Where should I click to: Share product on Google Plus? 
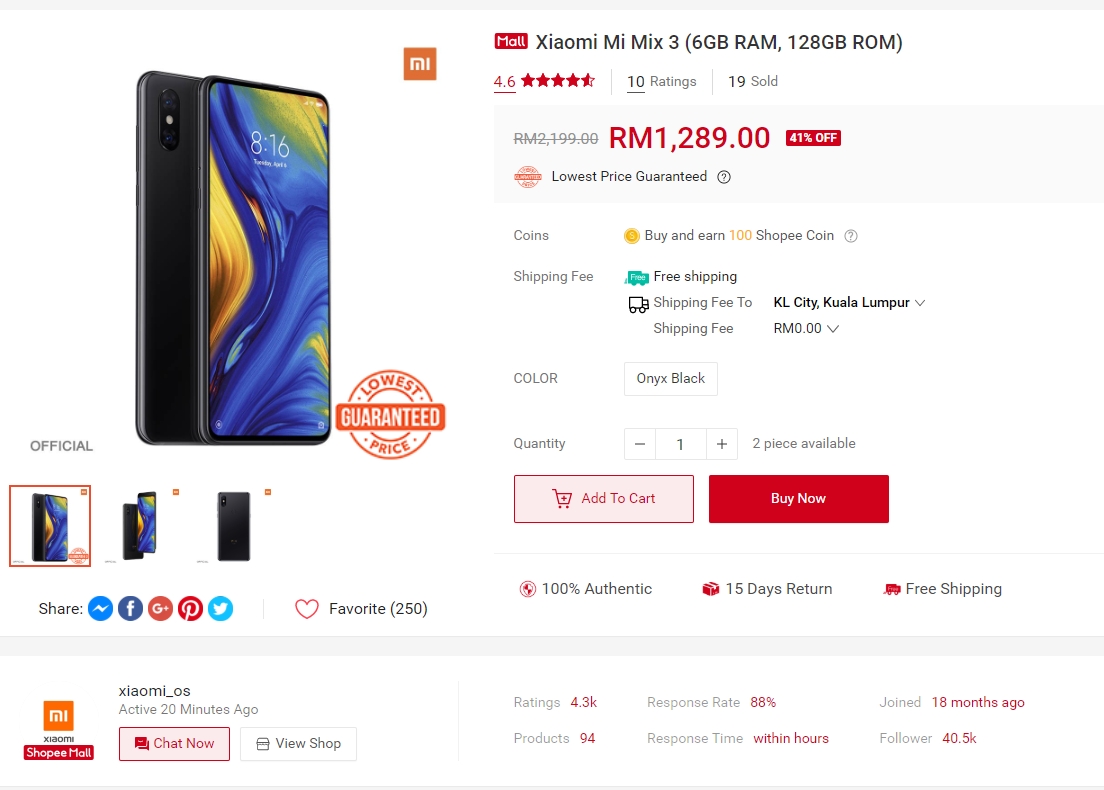[161, 608]
